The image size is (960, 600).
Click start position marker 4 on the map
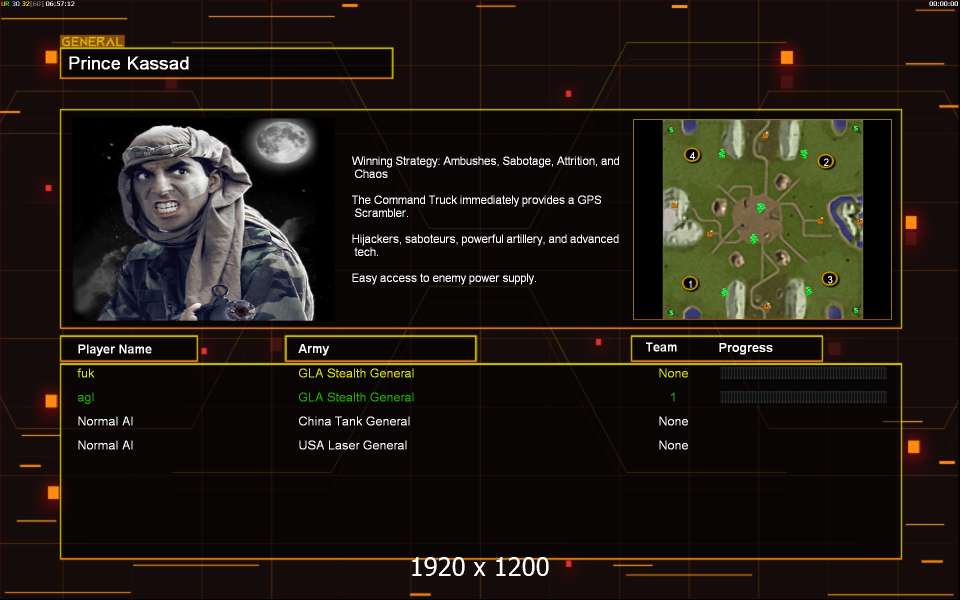[x=692, y=155]
